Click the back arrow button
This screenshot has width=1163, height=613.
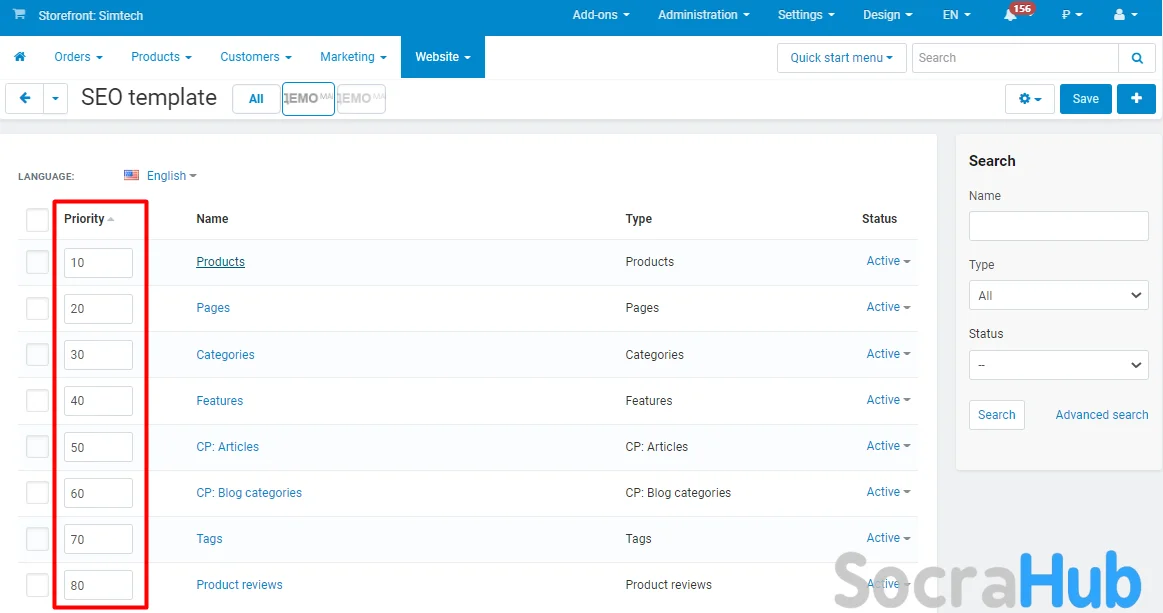pyautogui.click(x=25, y=98)
